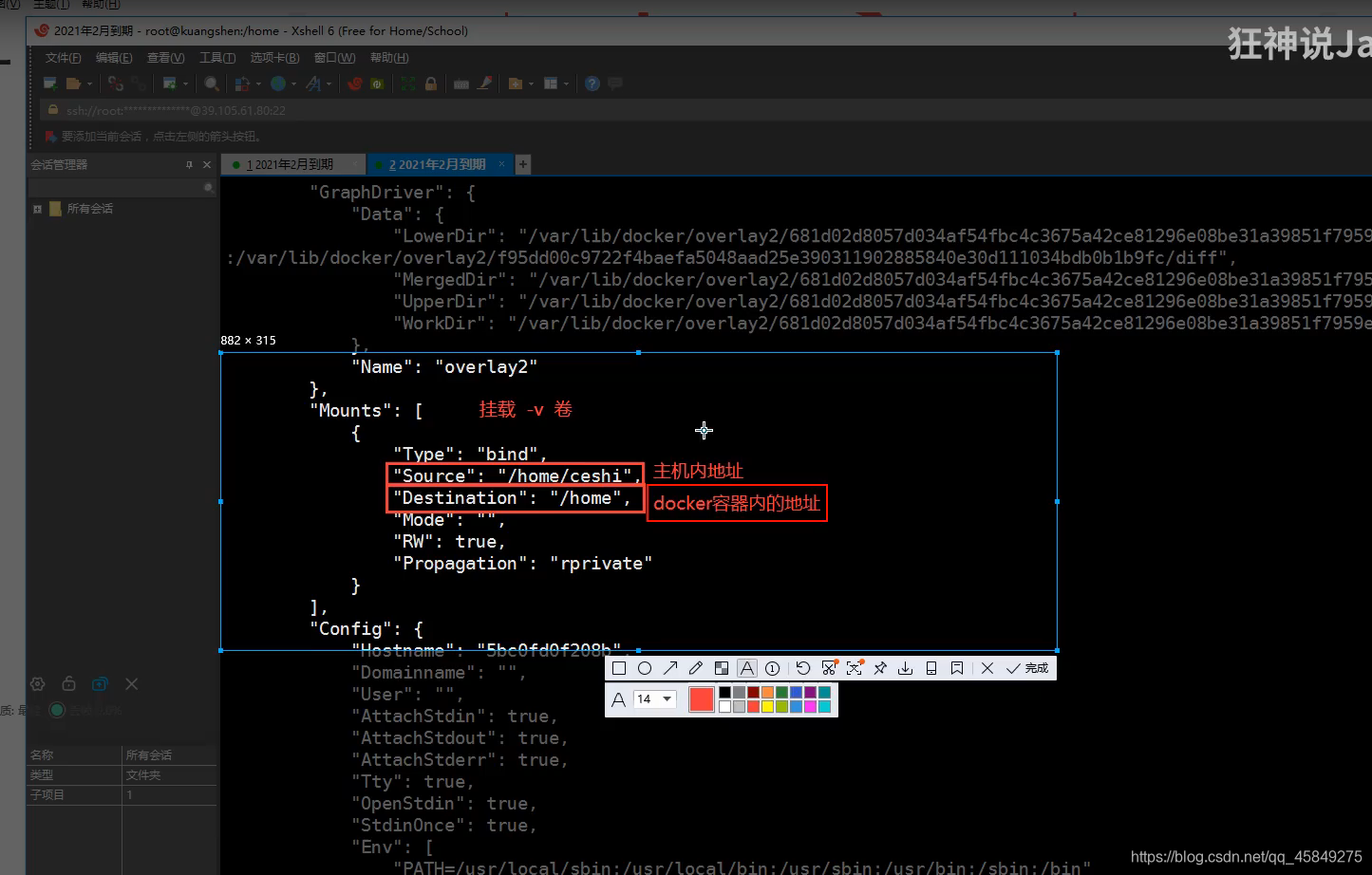Expand the 所有会话 tree node
1372x875 pixels.
click(37, 209)
